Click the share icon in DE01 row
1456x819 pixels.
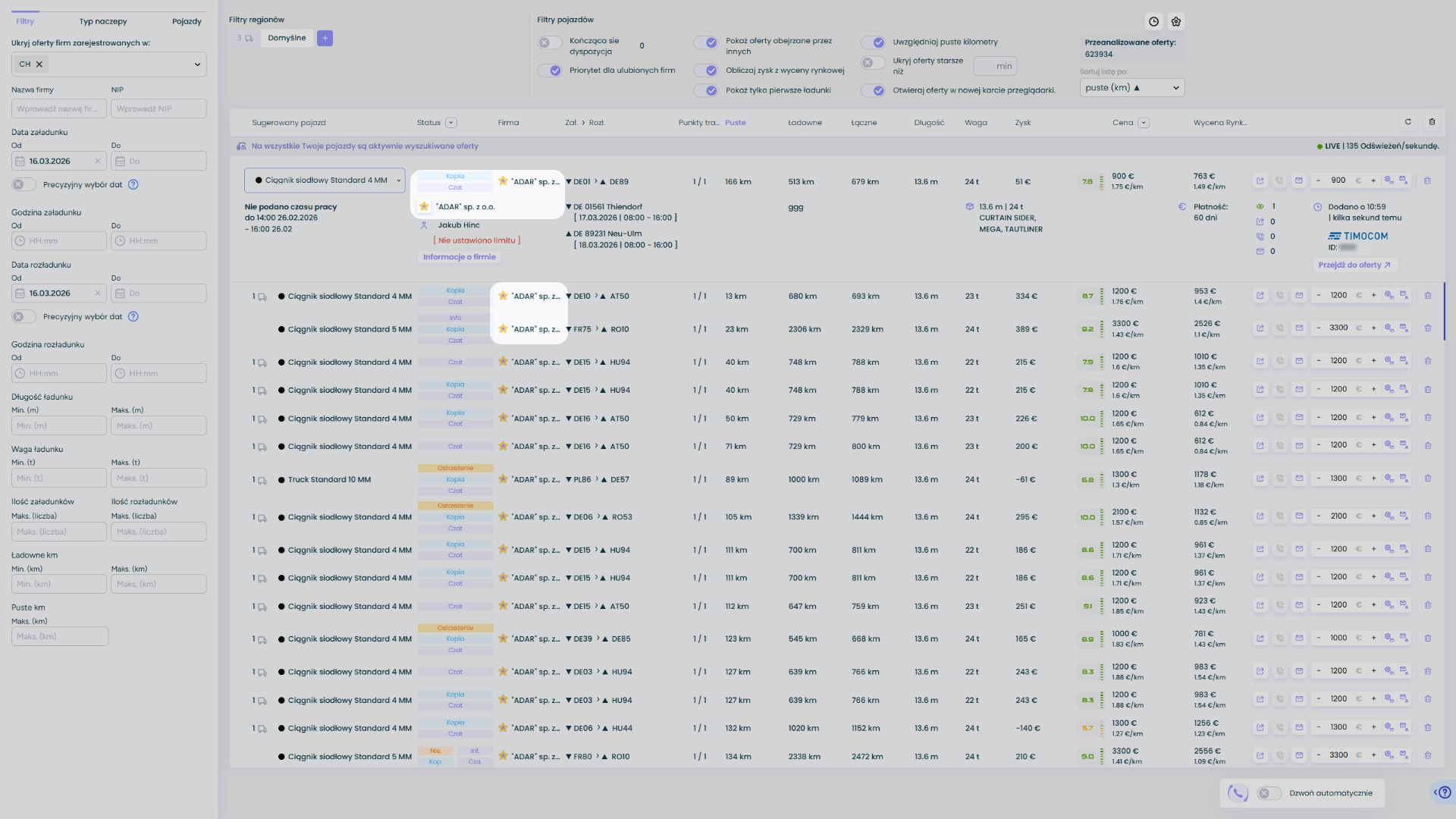1260,180
